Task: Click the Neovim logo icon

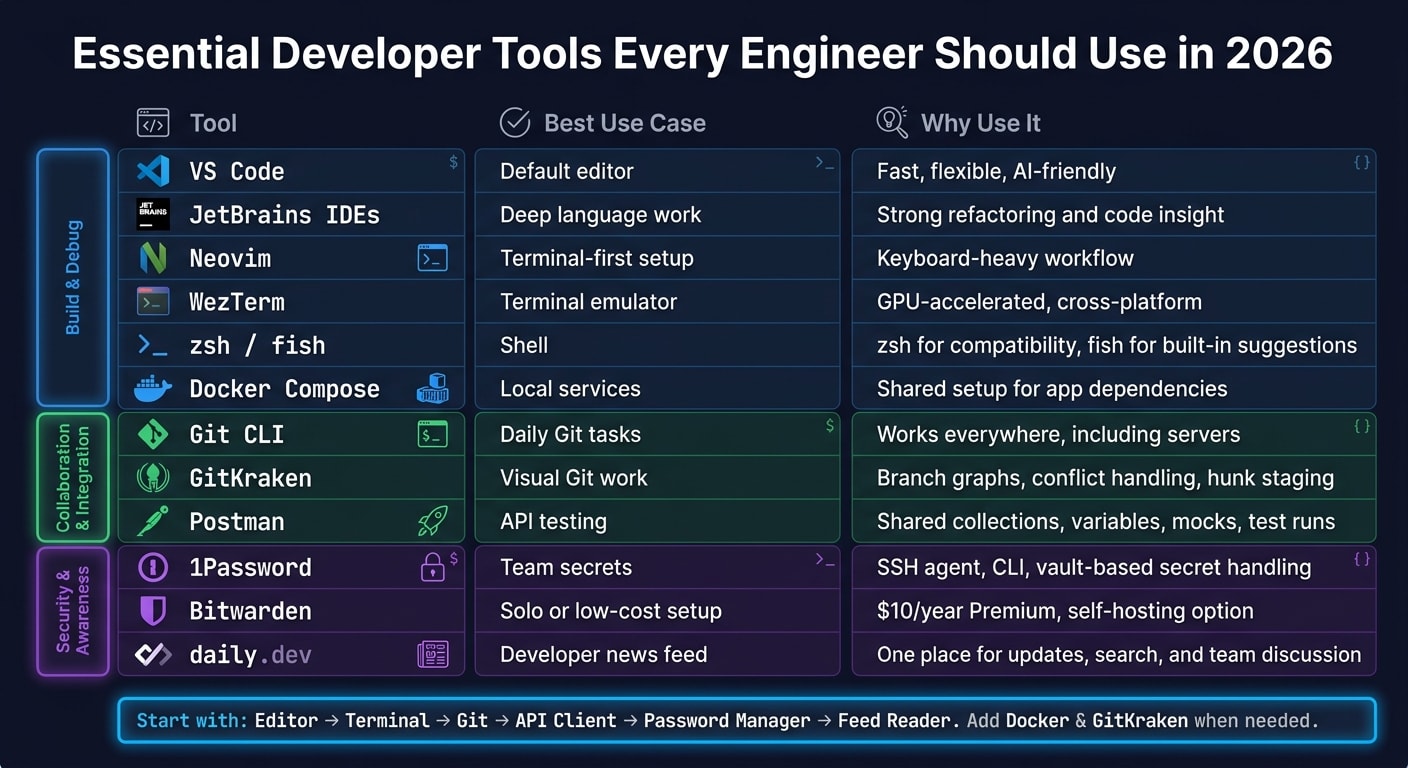Action: tap(153, 258)
